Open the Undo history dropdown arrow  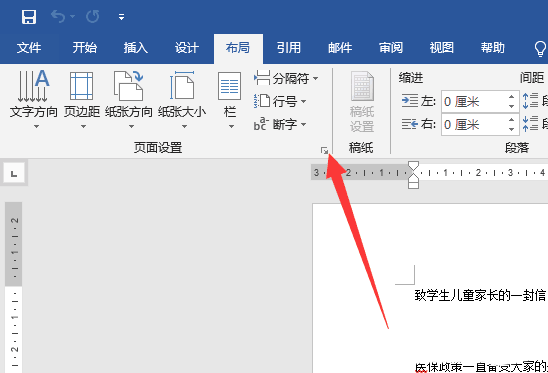pyautogui.click(x=73, y=16)
